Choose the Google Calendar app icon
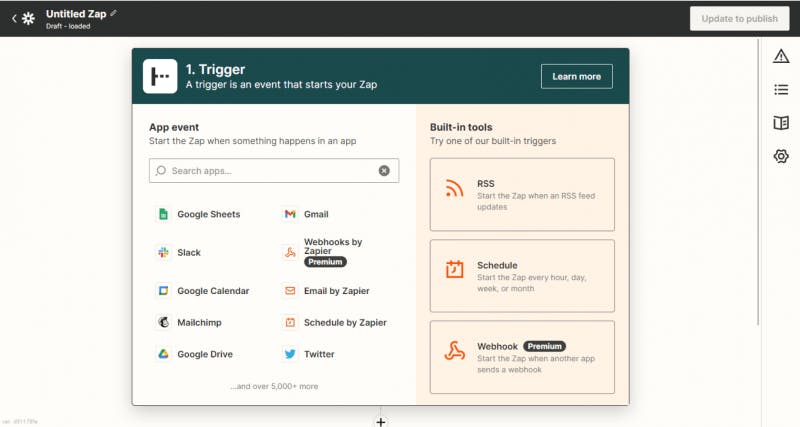800x427 pixels. pyautogui.click(x=163, y=291)
